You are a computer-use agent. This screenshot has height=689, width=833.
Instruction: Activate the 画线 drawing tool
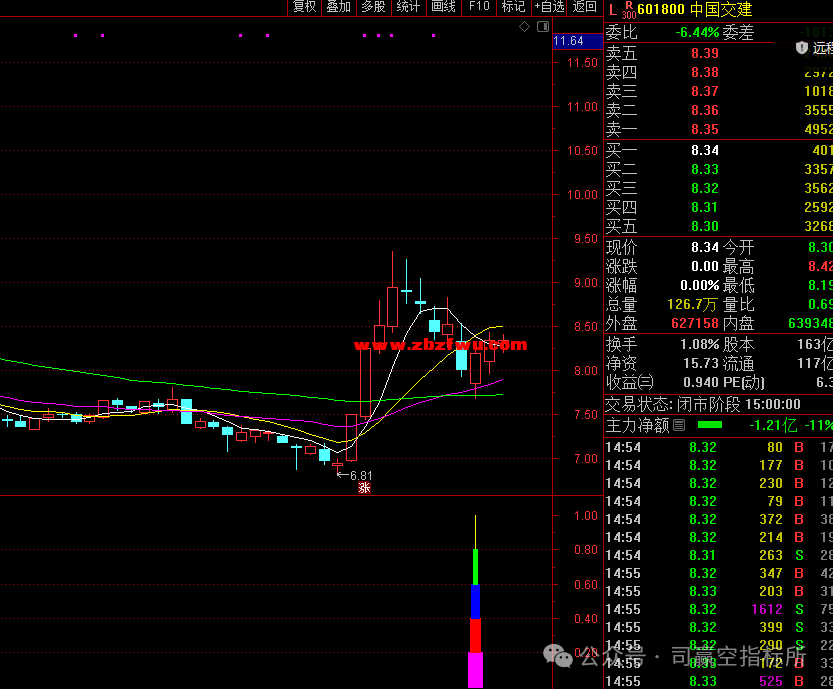(443, 7)
